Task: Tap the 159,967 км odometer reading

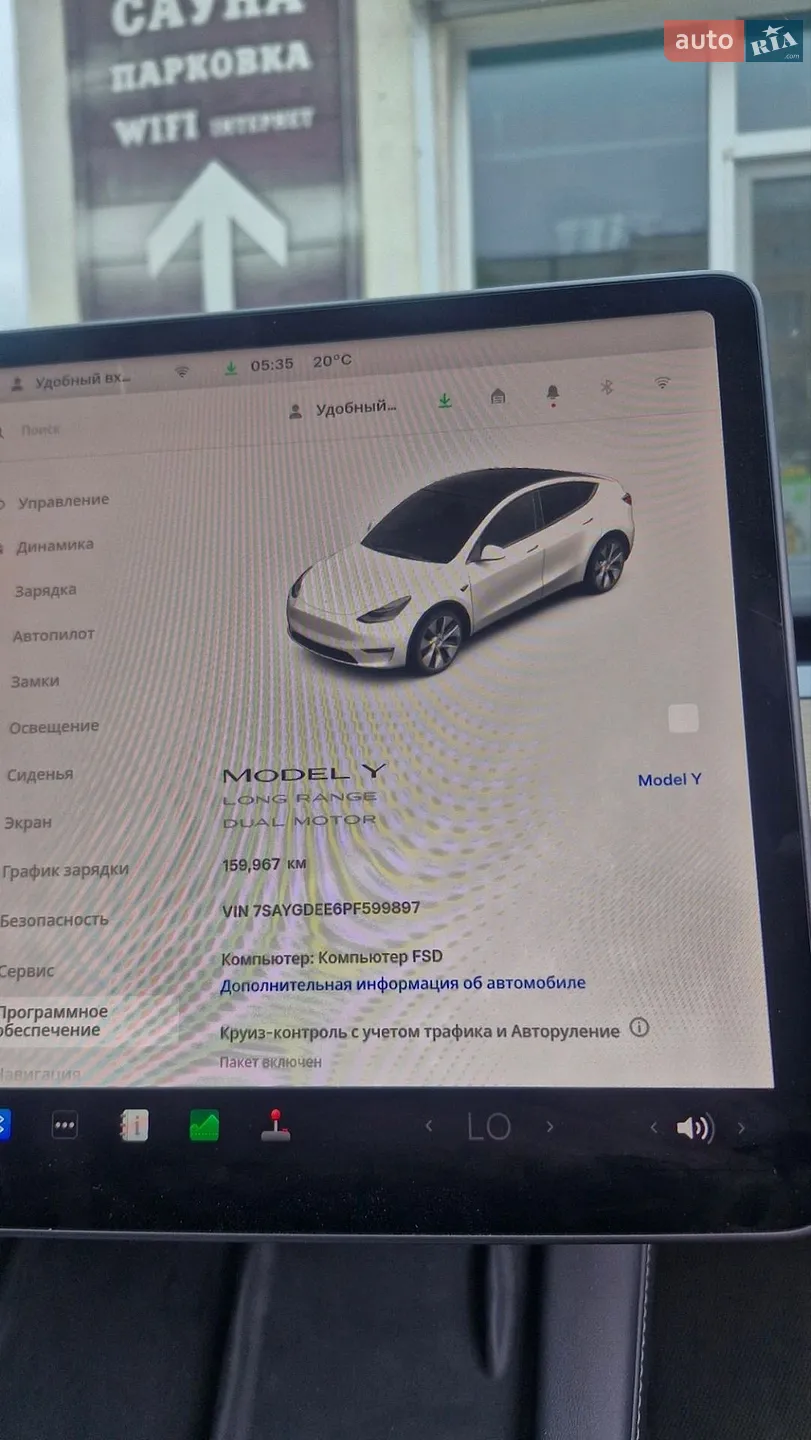Action: click(264, 864)
